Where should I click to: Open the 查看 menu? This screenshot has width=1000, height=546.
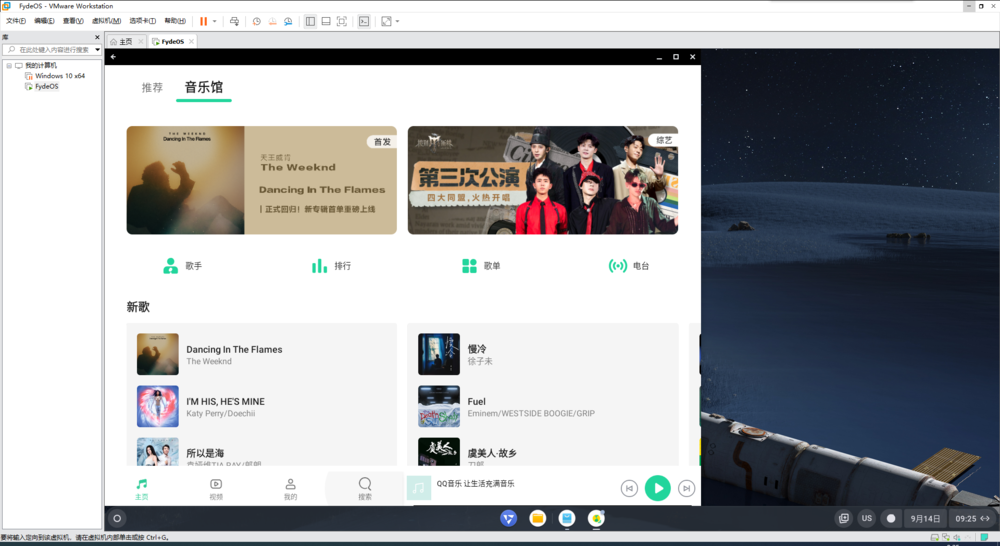[x=73, y=21]
